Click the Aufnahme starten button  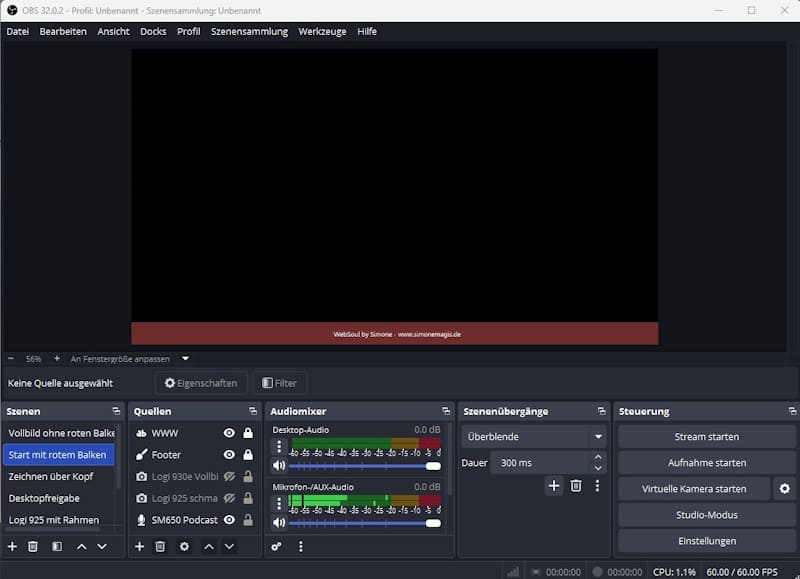point(706,462)
